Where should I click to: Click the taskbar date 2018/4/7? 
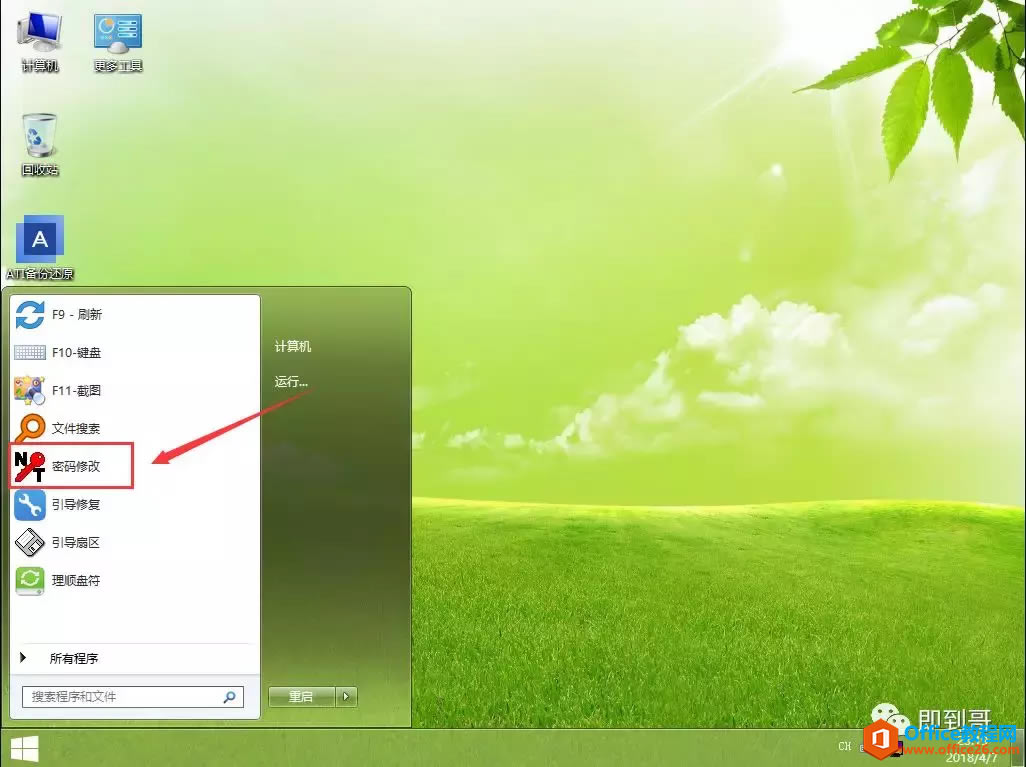pos(970,758)
